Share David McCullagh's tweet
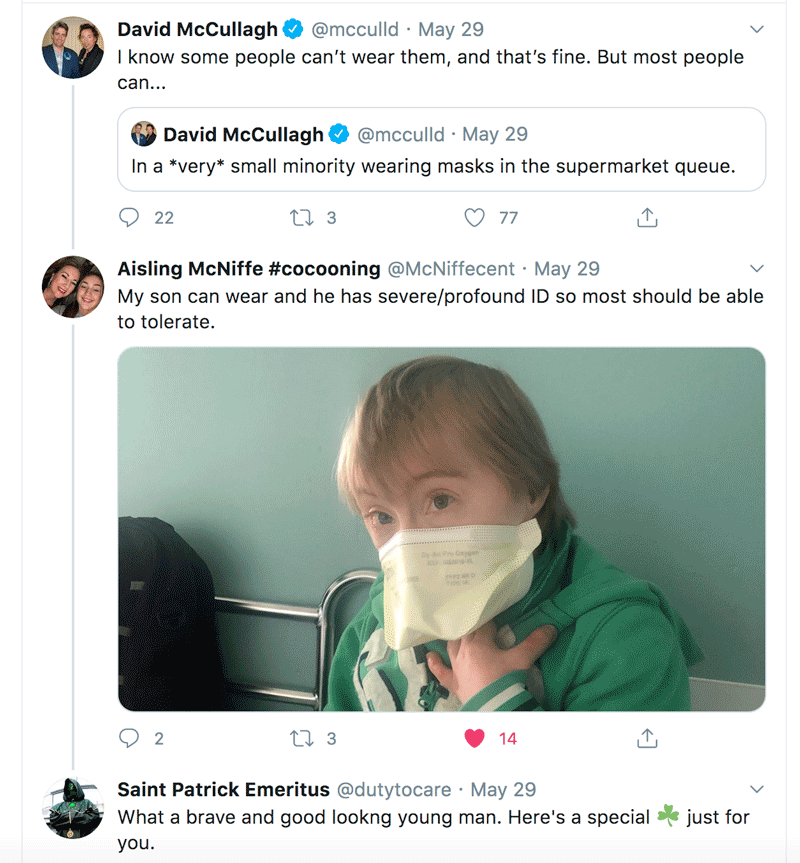This screenshot has width=800, height=863. pyautogui.click(x=647, y=217)
